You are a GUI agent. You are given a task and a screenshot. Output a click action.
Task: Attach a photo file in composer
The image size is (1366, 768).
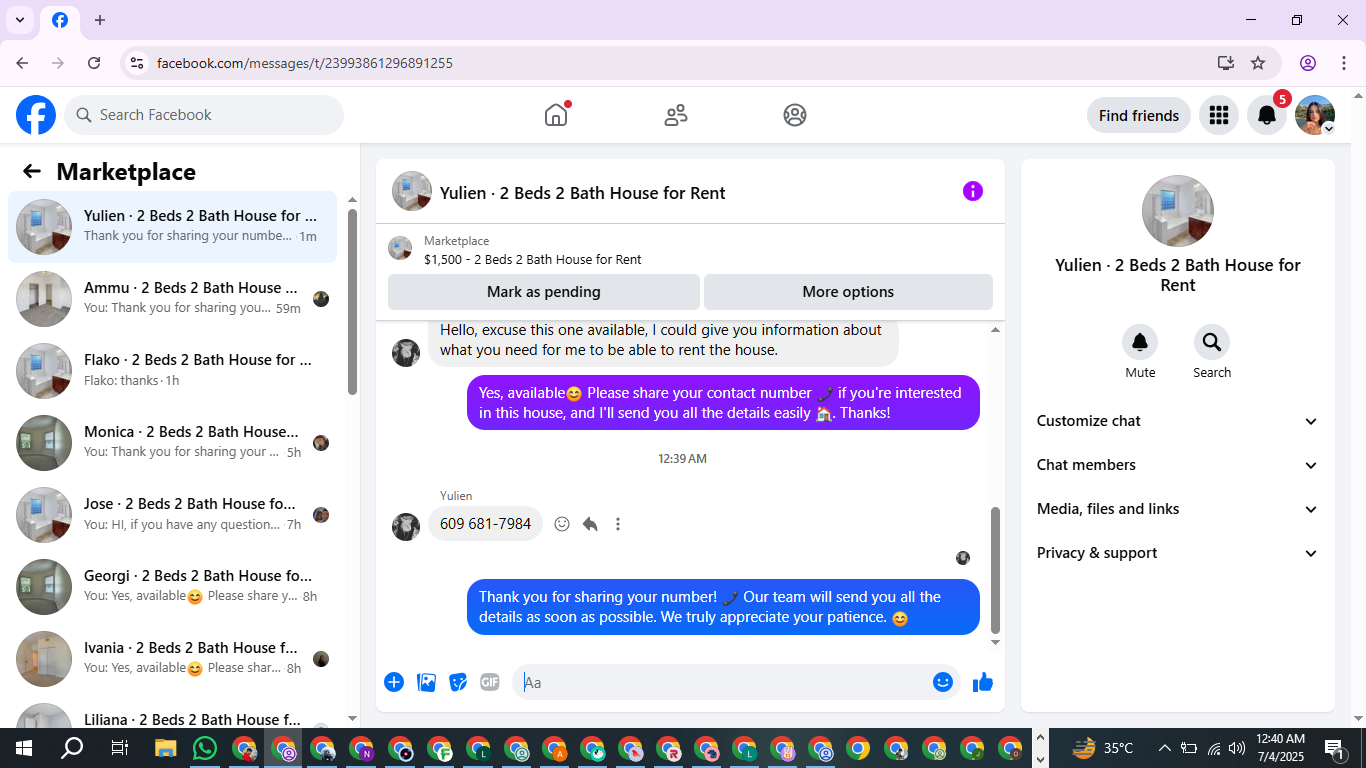tap(426, 682)
